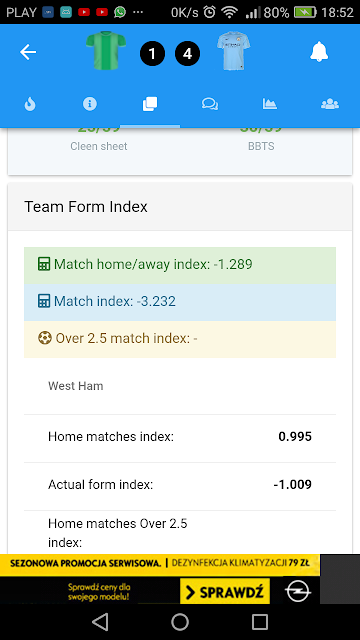Tap the home score badge showing 1
The image size is (360, 640).
coord(152,54)
